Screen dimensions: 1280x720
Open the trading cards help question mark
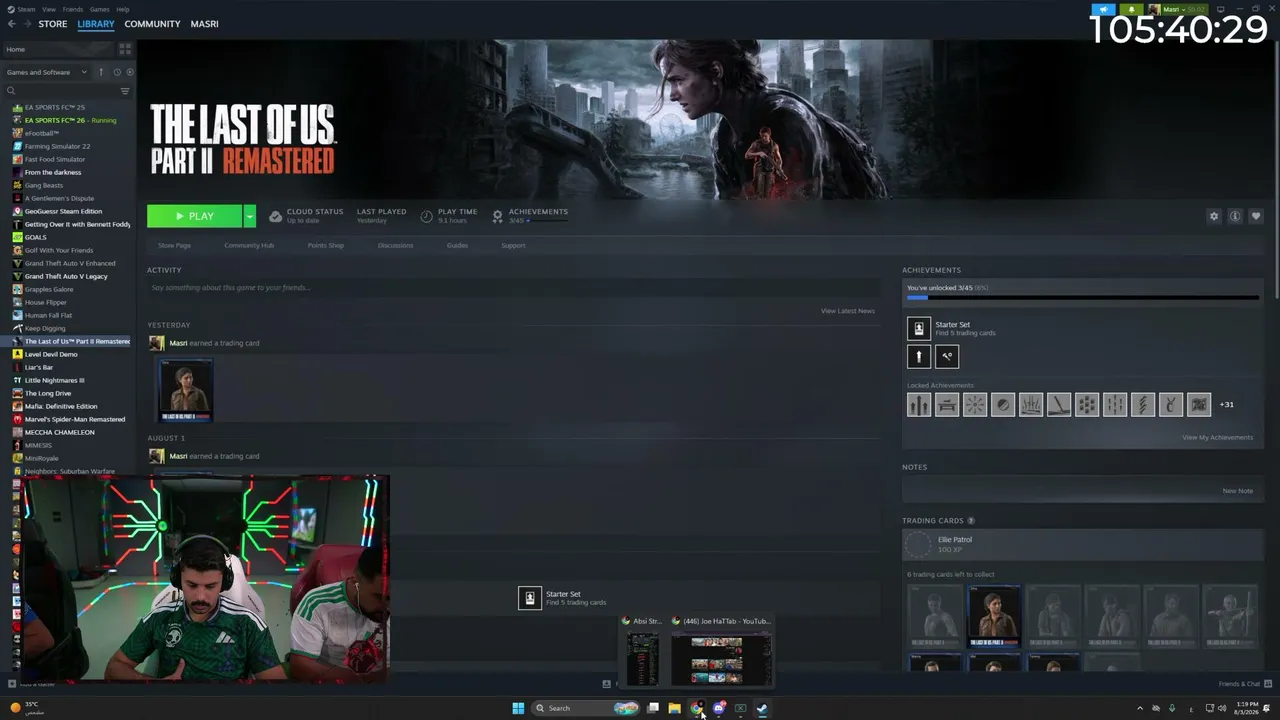pyautogui.click(x=971, y=521)
